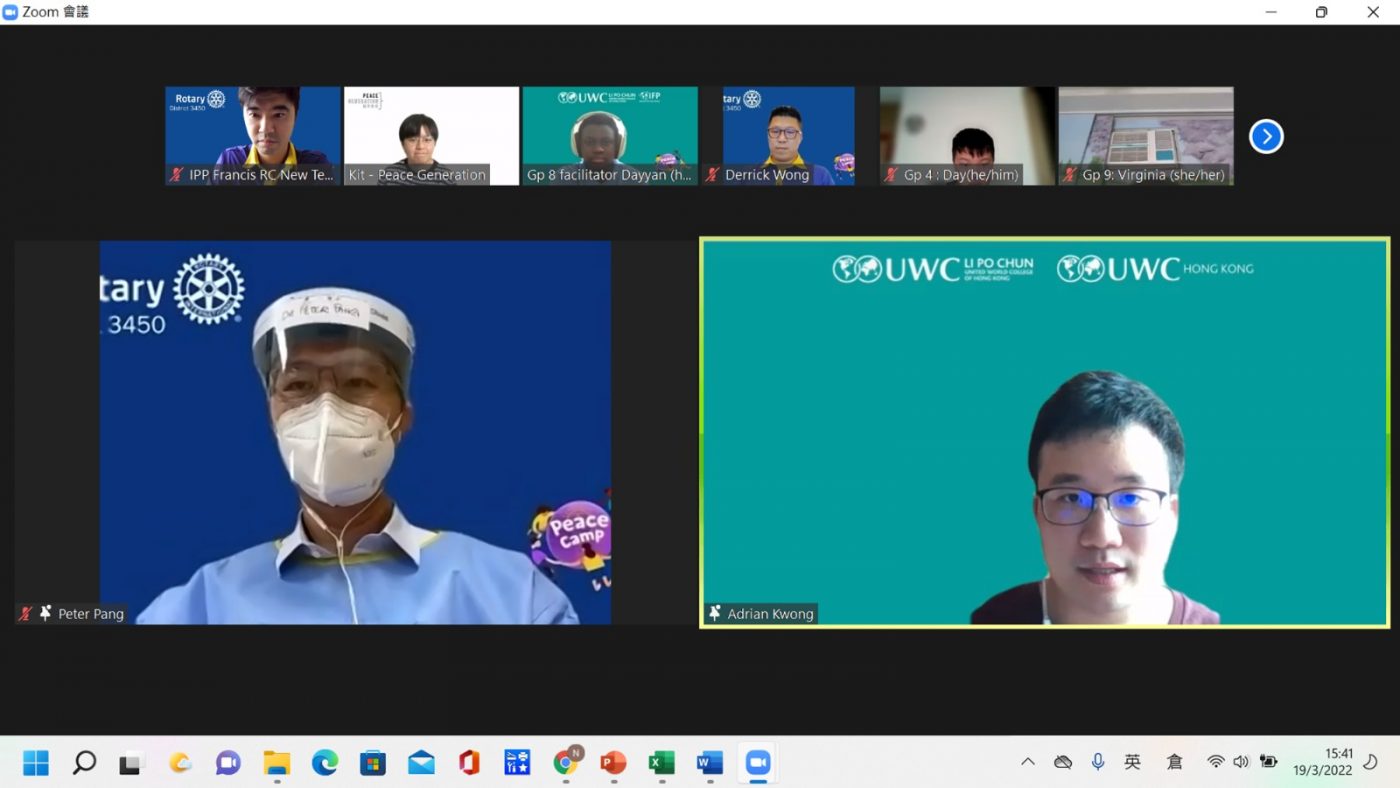Open the Weather widget icon in taskbar

click(180, 763)
